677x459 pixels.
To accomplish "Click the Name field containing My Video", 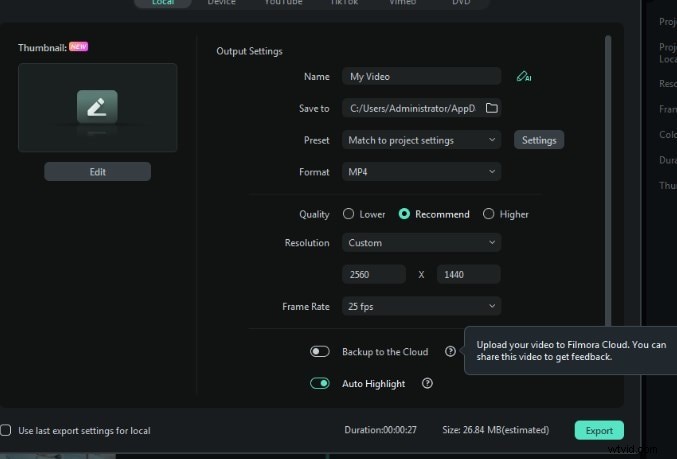I will pos(421,76).
